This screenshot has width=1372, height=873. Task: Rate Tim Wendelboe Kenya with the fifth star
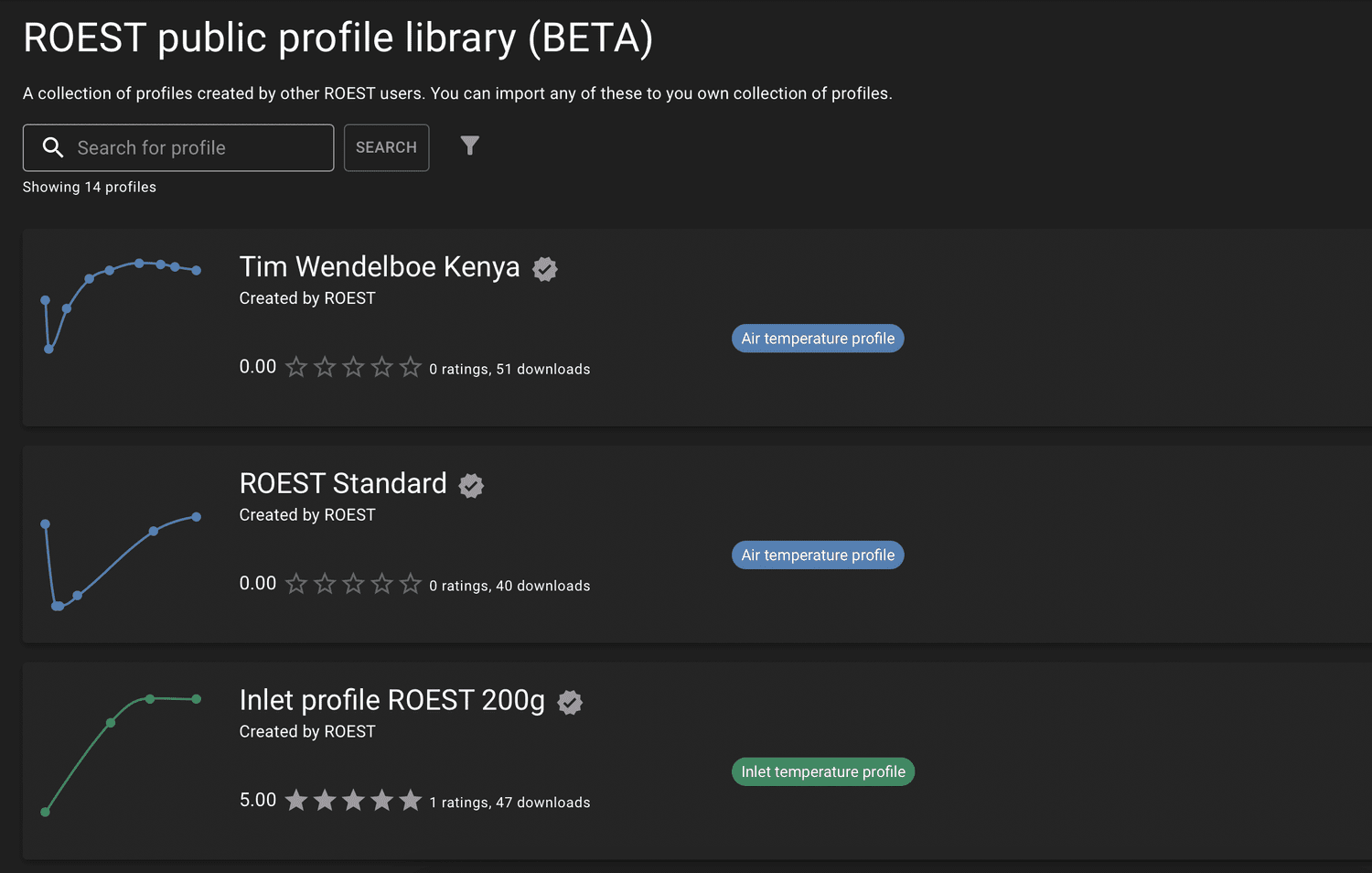[411, 367]
